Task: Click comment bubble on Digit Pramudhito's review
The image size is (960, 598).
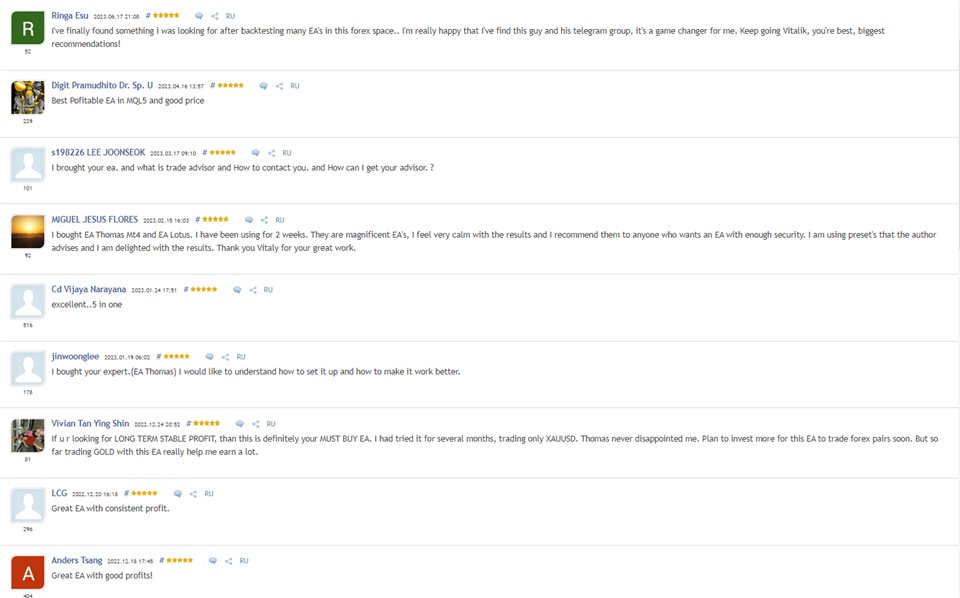Action: click(x=263, y=86)
